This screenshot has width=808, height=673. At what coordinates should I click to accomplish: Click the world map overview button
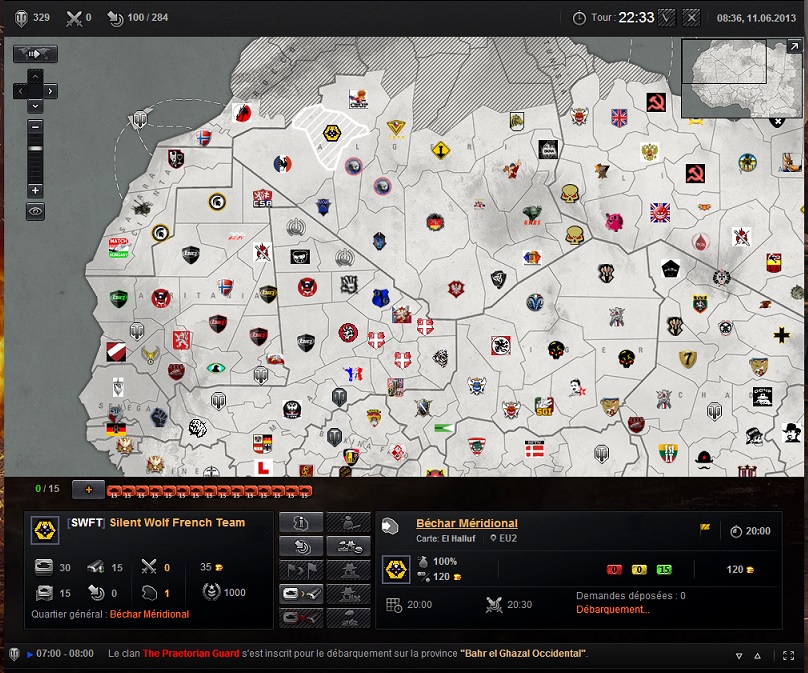(35, 54)
